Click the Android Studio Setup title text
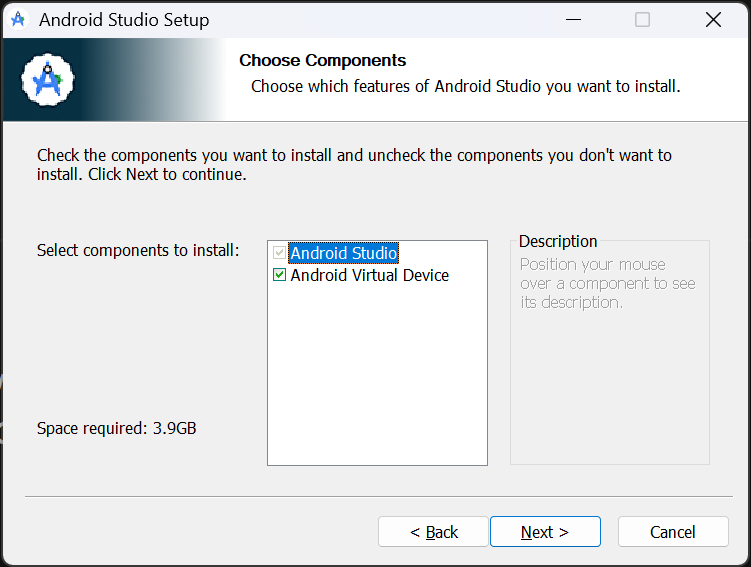This screenshot has height=567, width=751. coord(124,20)
